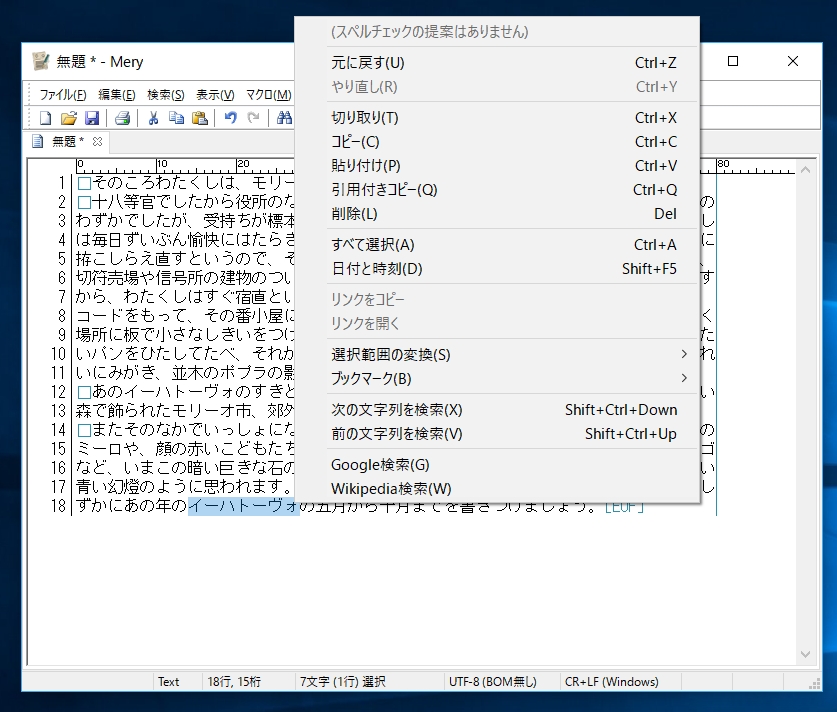Create a new document with the New icon
This screenshot has width=837, height=712.
pos(45,117)
